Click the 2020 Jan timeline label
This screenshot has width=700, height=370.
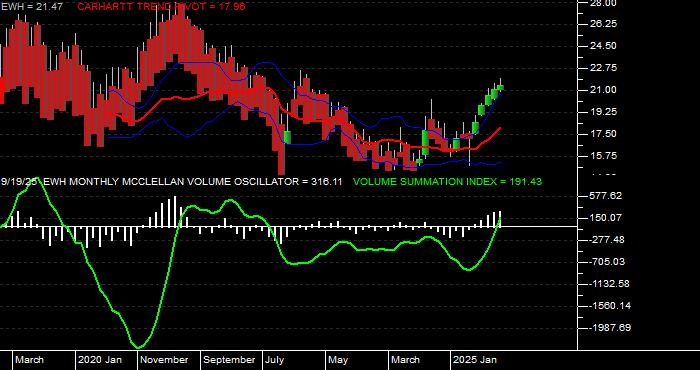coord(100,360)
